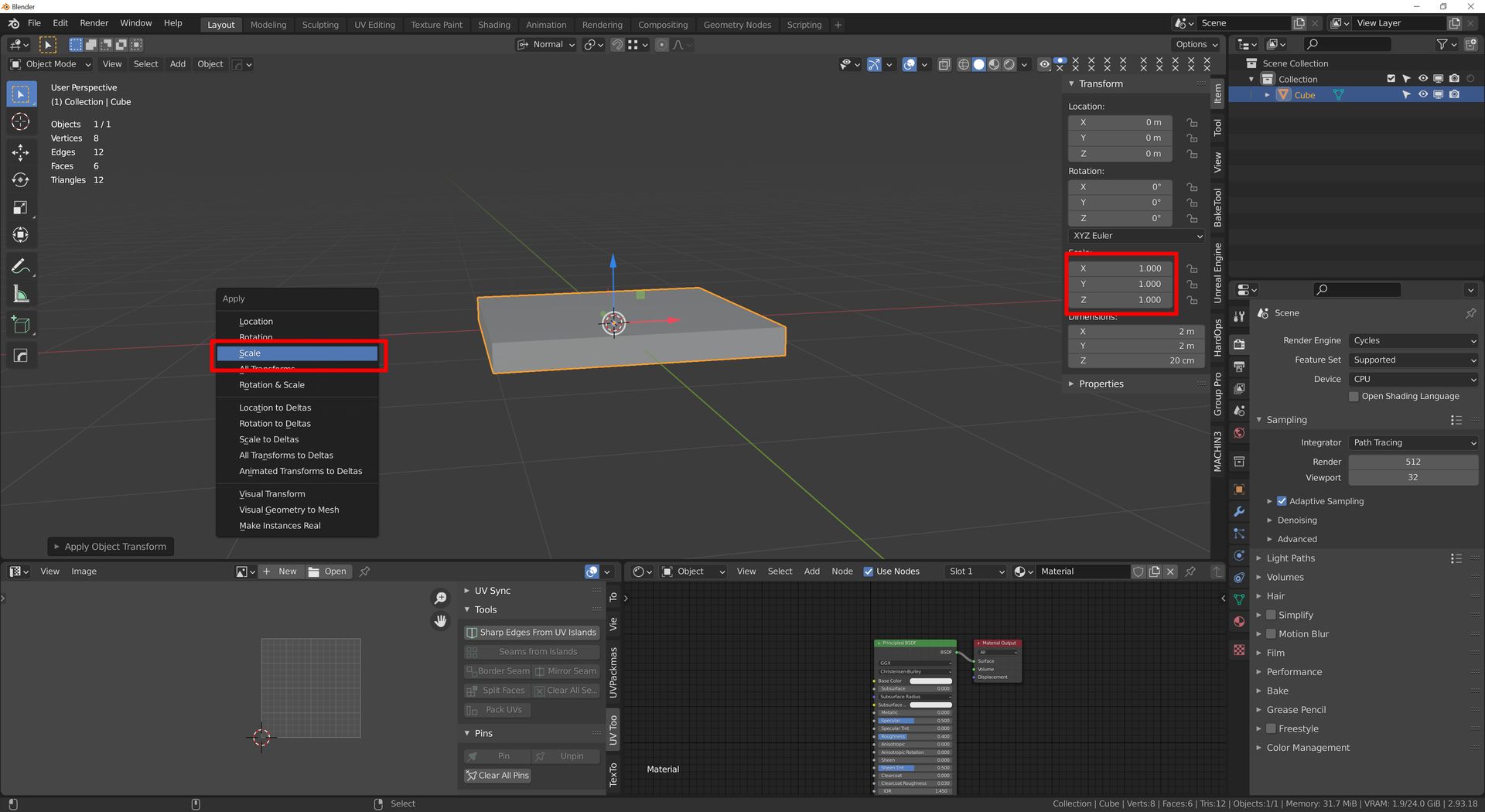Select the Move tool

21,152
